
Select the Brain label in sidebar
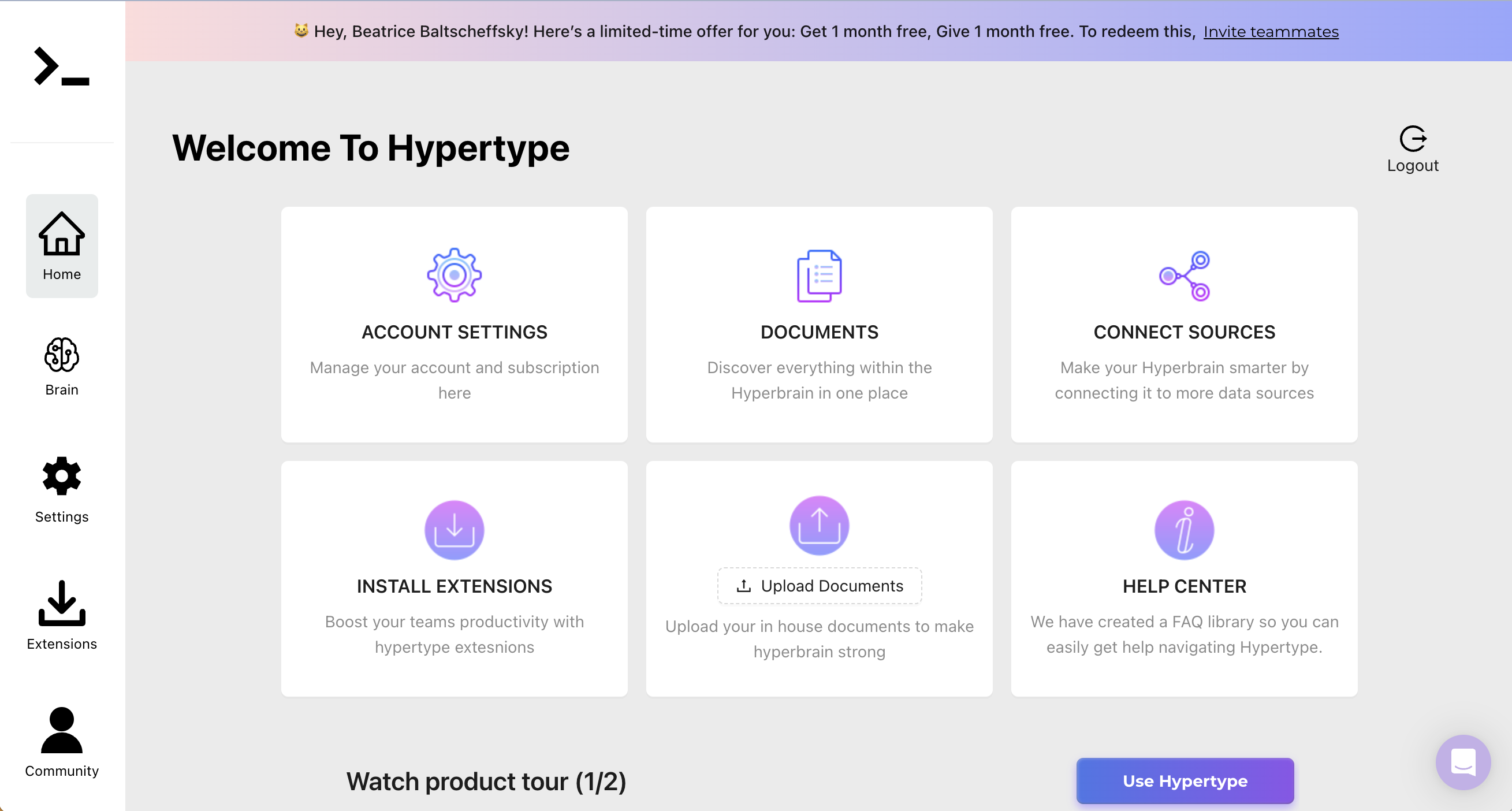62,390
